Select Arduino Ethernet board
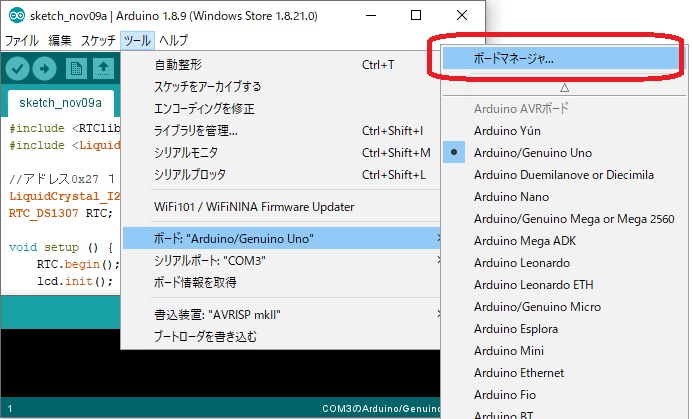 point(564,373)
